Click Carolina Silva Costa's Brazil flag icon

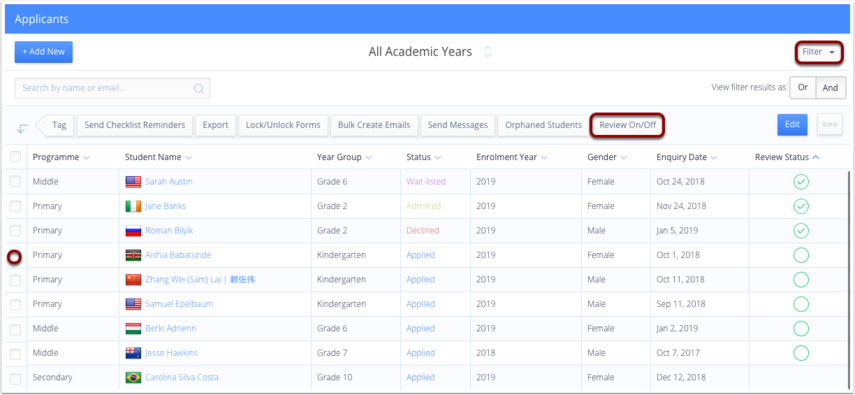[133, 378]
